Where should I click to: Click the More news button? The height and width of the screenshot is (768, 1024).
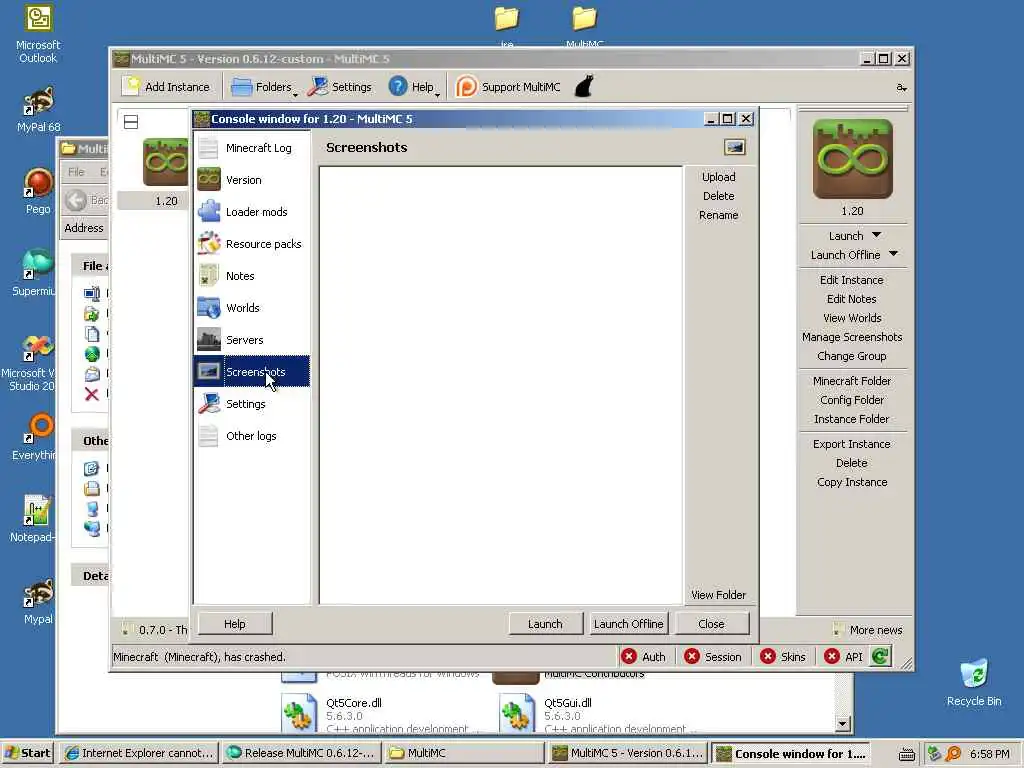click(x=869, y=630)
